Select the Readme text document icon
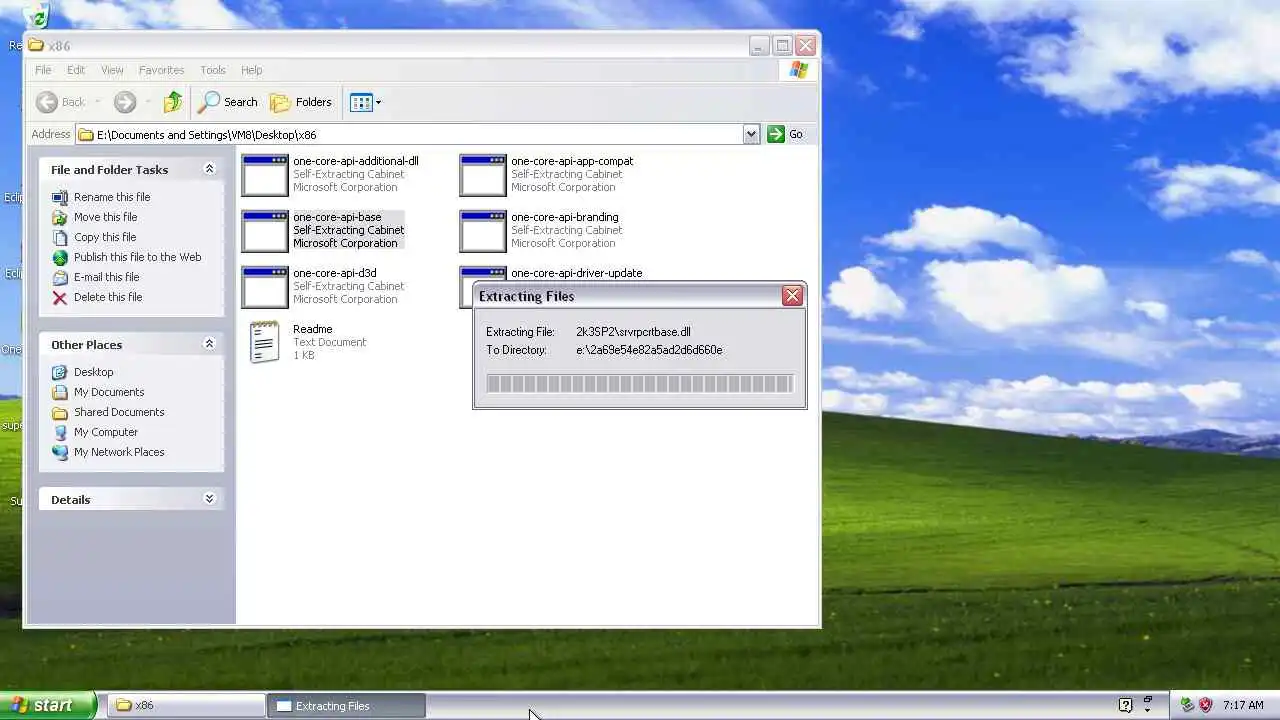1280x720 pixels. 264,342
